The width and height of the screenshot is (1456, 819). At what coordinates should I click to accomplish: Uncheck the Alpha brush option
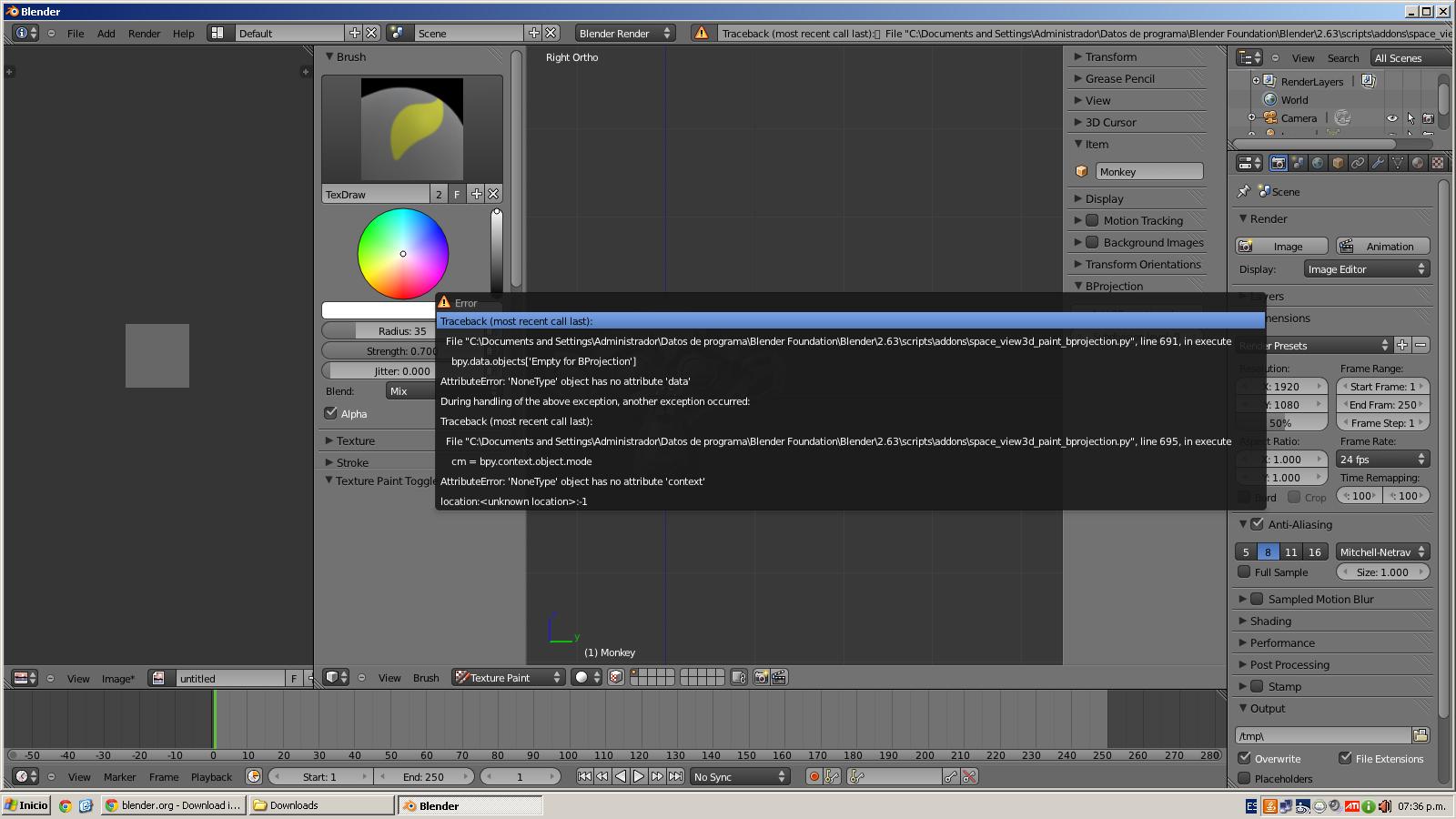[331, 413]
